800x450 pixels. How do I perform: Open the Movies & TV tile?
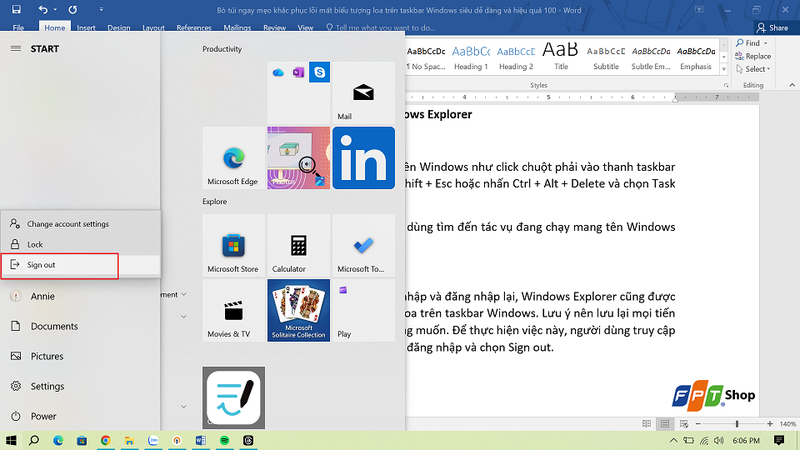(234, 310)
